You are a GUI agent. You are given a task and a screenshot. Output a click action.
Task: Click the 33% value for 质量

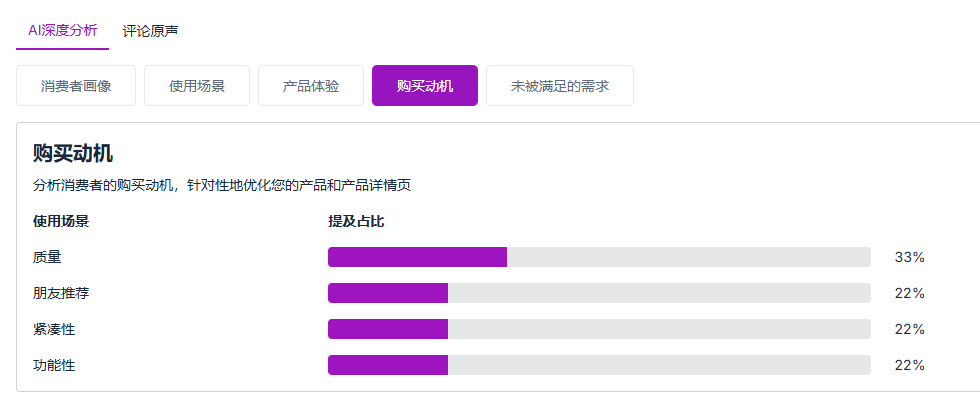909,257
